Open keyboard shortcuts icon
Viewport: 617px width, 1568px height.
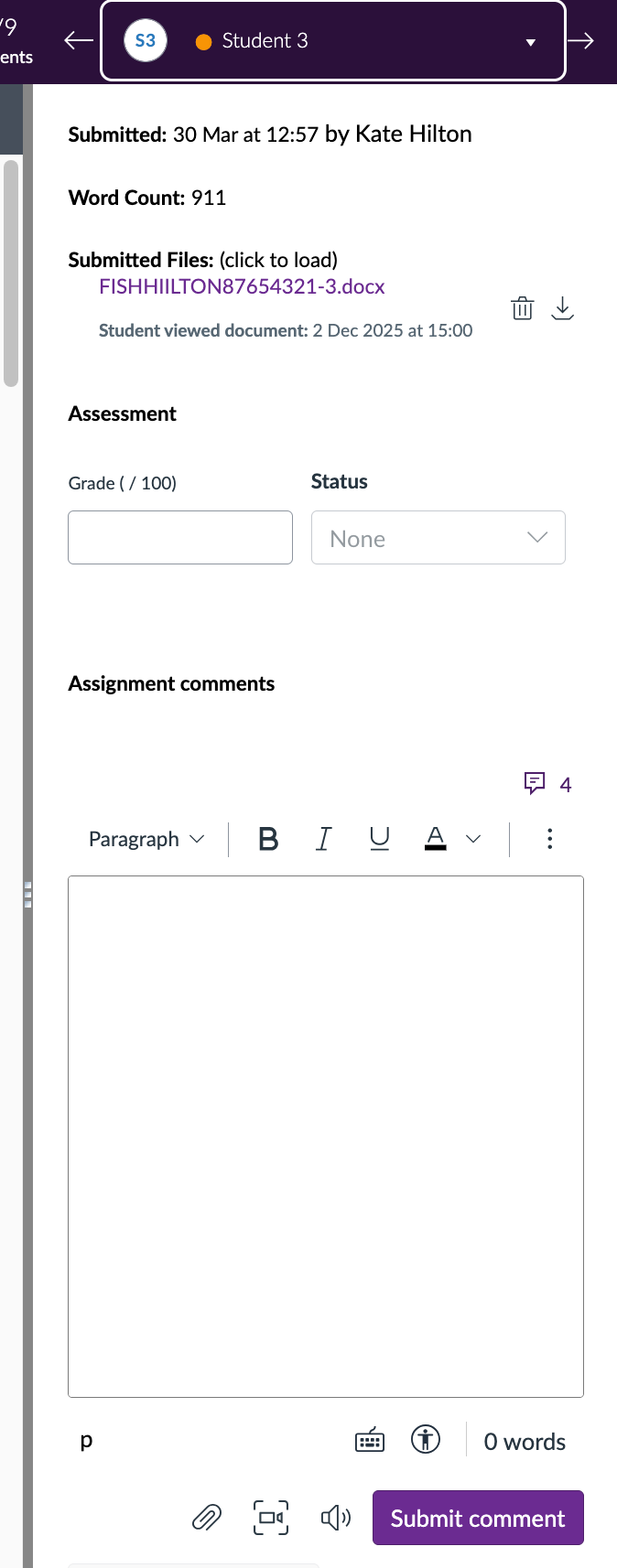click(x=370, y=1441)
